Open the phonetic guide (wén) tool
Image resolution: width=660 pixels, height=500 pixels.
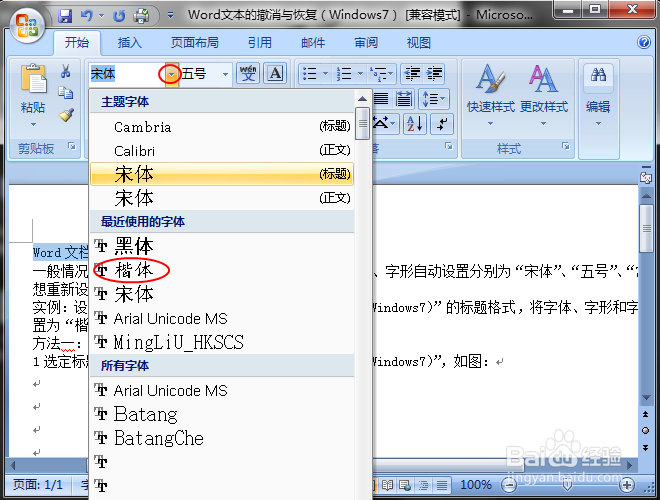248,74
